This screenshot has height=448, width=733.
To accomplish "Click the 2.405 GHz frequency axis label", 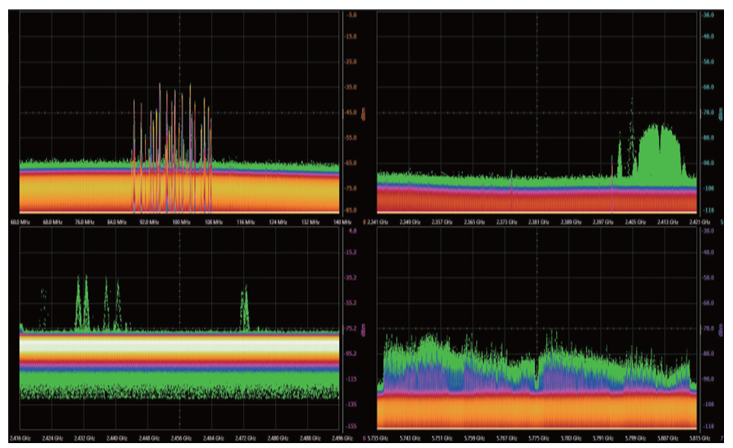I will [x=635, y=222].
